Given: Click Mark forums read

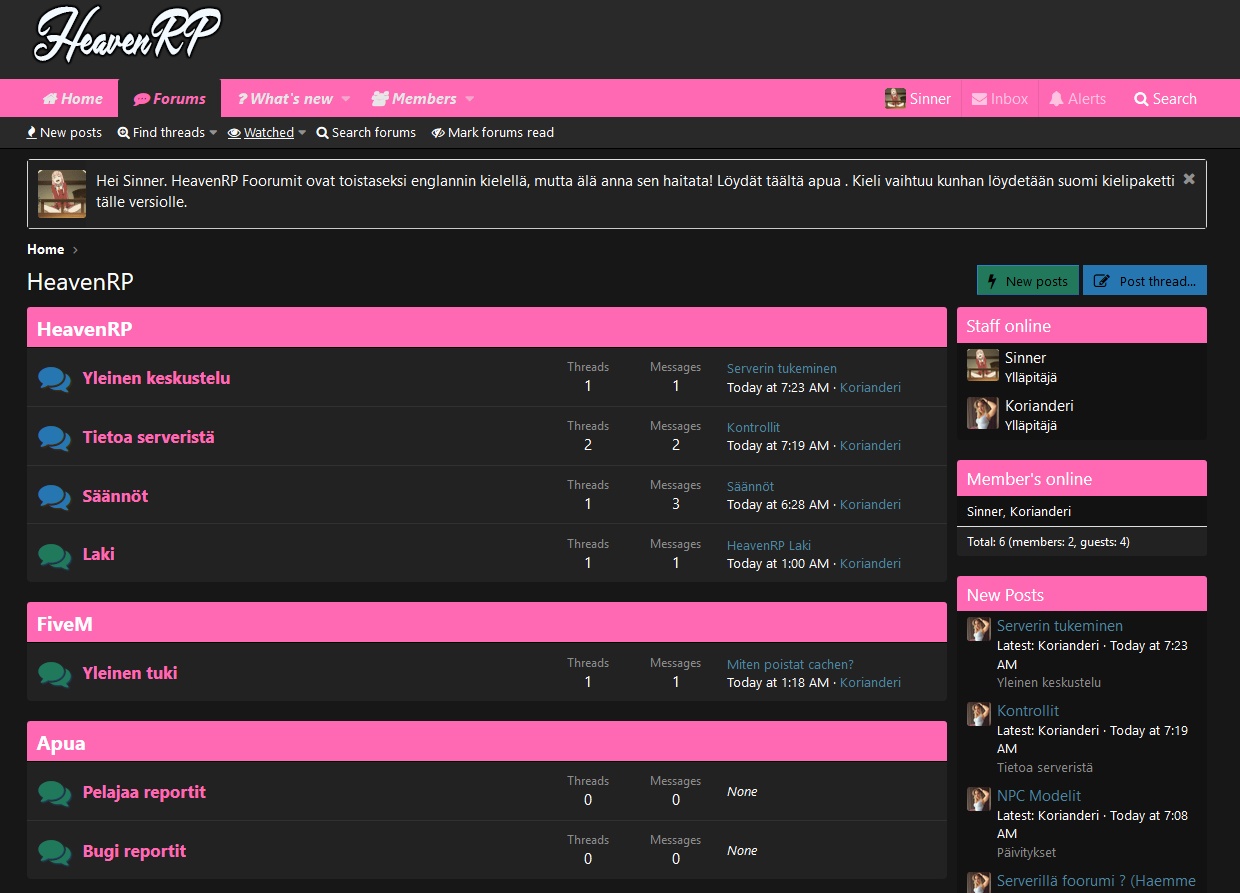Looking at the screenshot, I should click(x=492, y=132).
